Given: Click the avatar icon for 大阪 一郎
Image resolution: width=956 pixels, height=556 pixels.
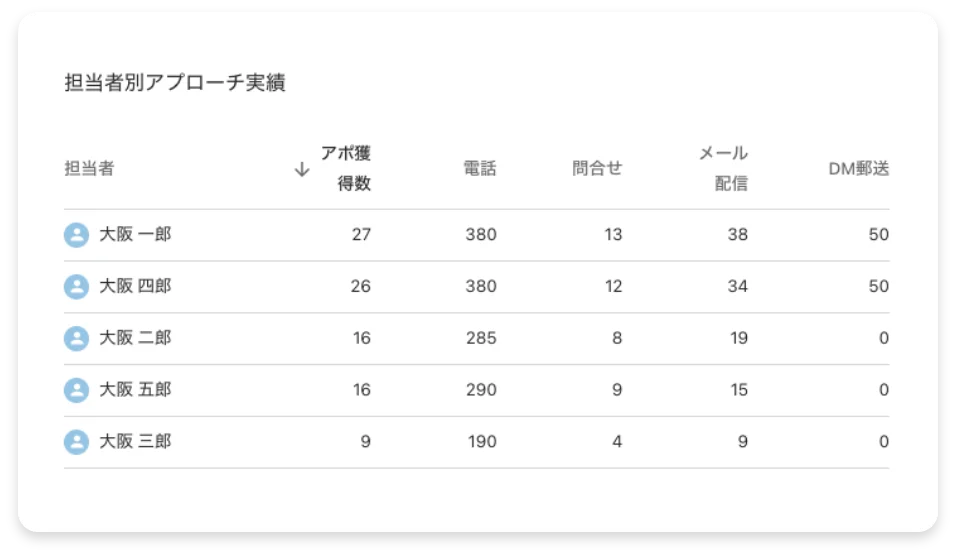Looking at the screenshot, I should (76, 235).
